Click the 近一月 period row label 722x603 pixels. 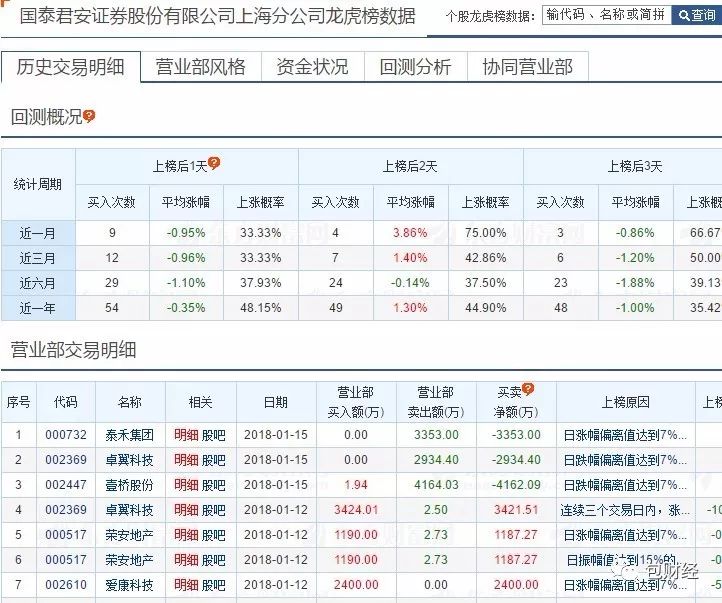pos(38,233)
